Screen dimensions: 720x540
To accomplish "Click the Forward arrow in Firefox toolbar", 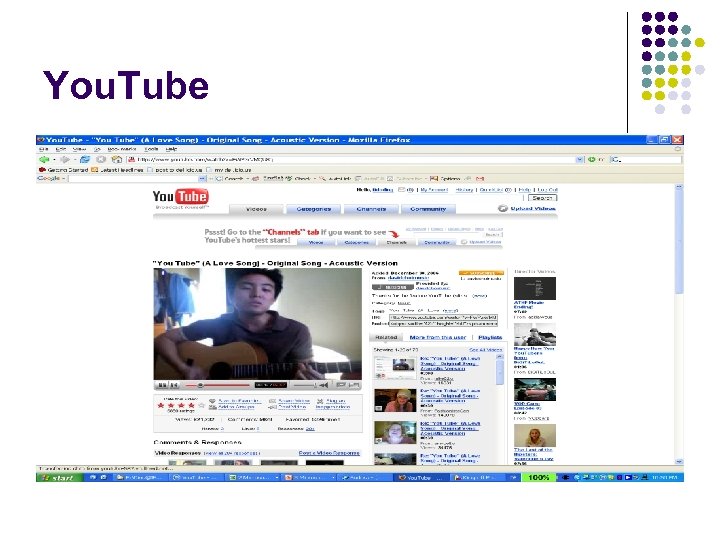I will [x=65, y=159].
